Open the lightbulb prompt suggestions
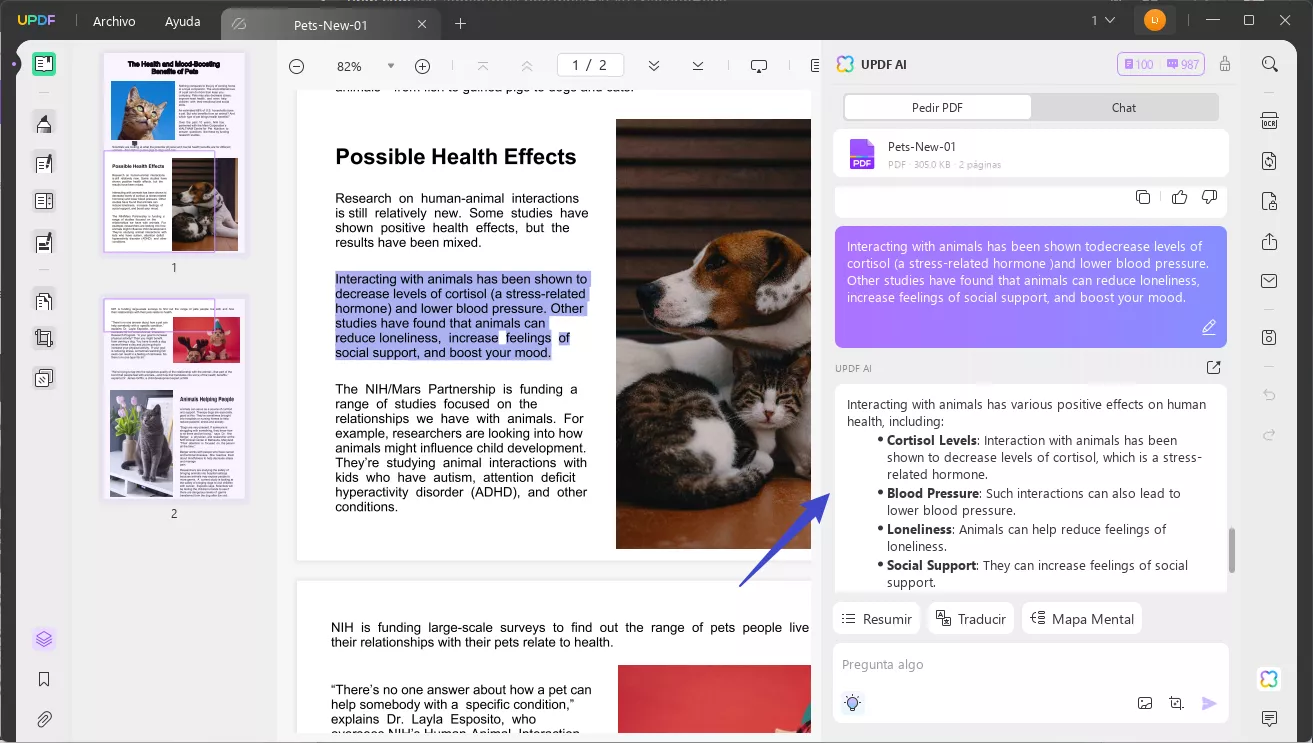 pos(852,703)
